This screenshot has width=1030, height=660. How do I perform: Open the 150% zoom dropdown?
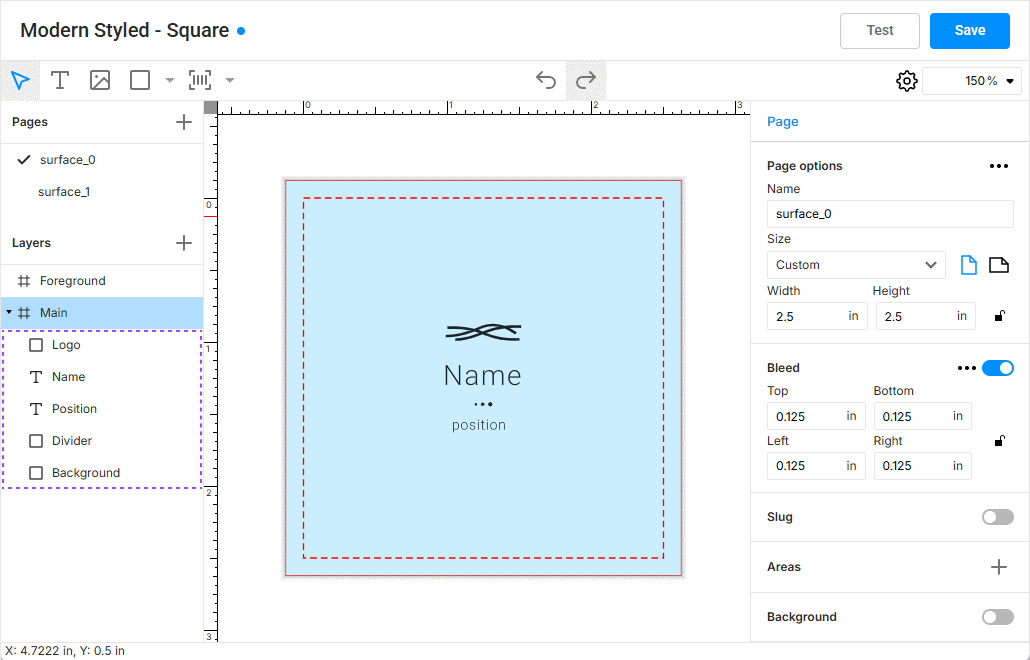[x=972, y=81]
